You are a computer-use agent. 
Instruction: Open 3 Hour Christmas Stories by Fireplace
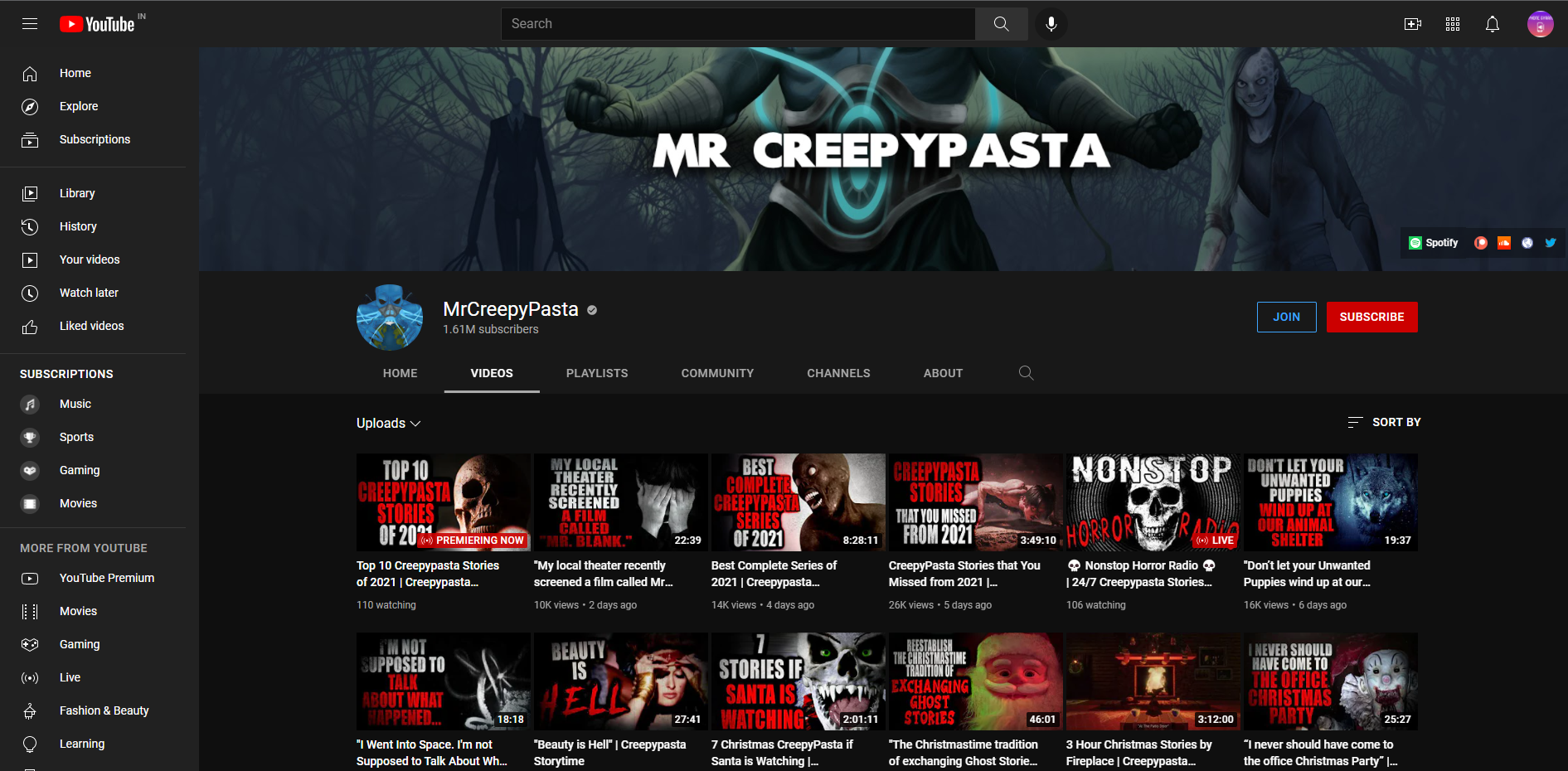click(1153, 681)
